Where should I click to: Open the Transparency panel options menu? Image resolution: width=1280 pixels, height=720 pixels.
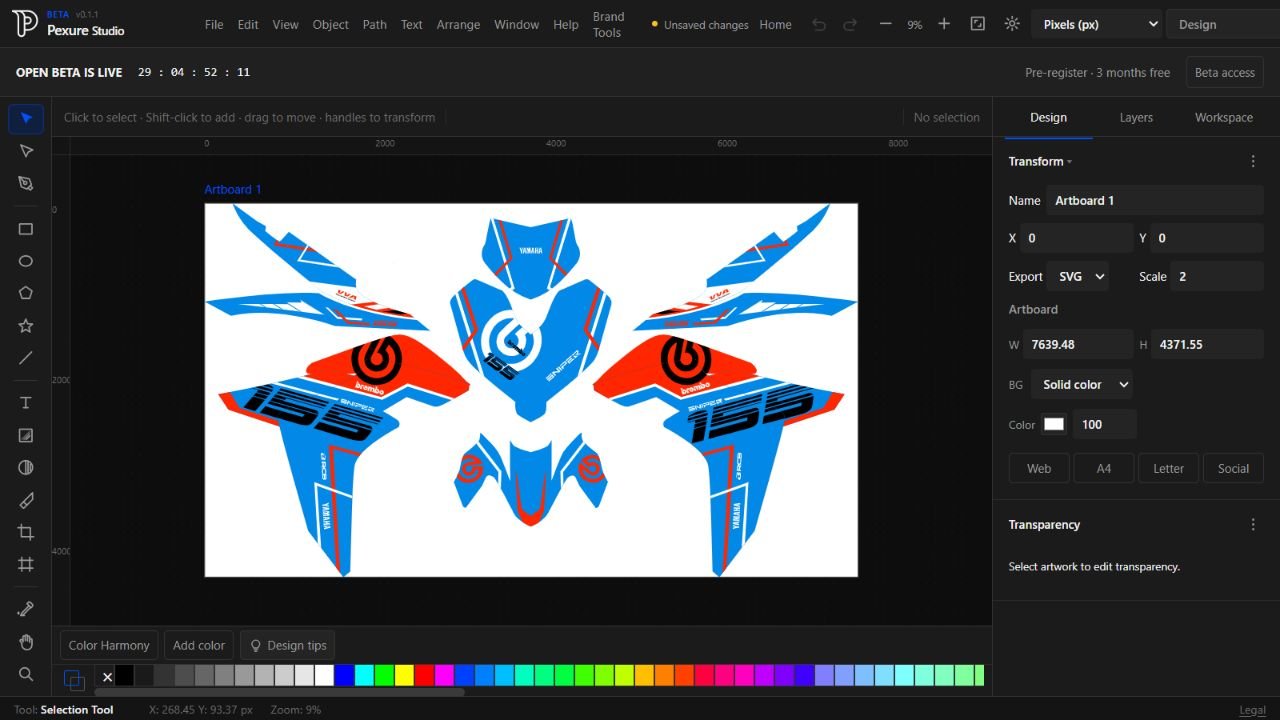[1253, 524]
